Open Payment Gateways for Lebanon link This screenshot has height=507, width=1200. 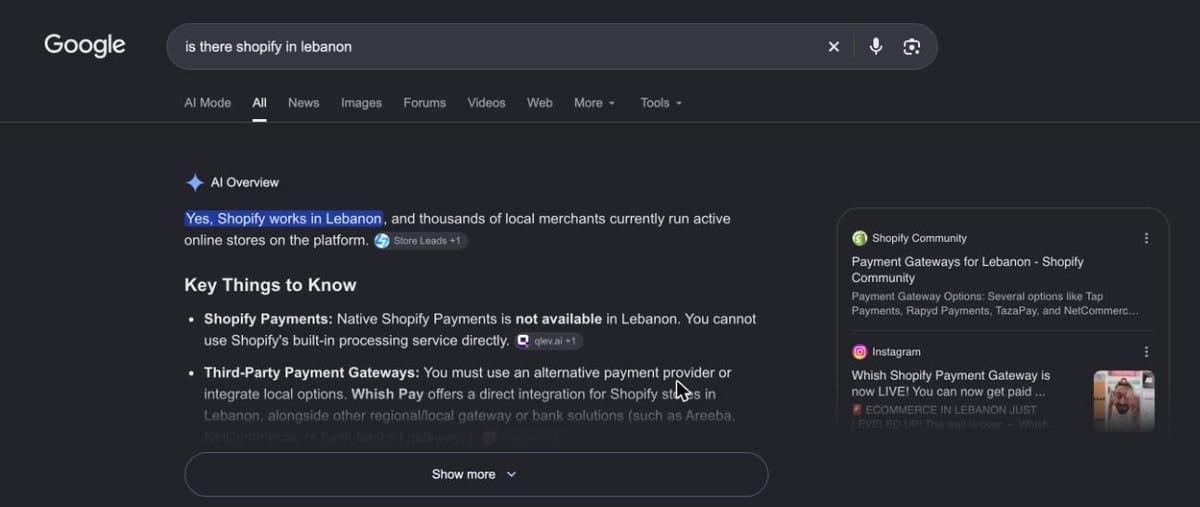click(x=967, y=270)
